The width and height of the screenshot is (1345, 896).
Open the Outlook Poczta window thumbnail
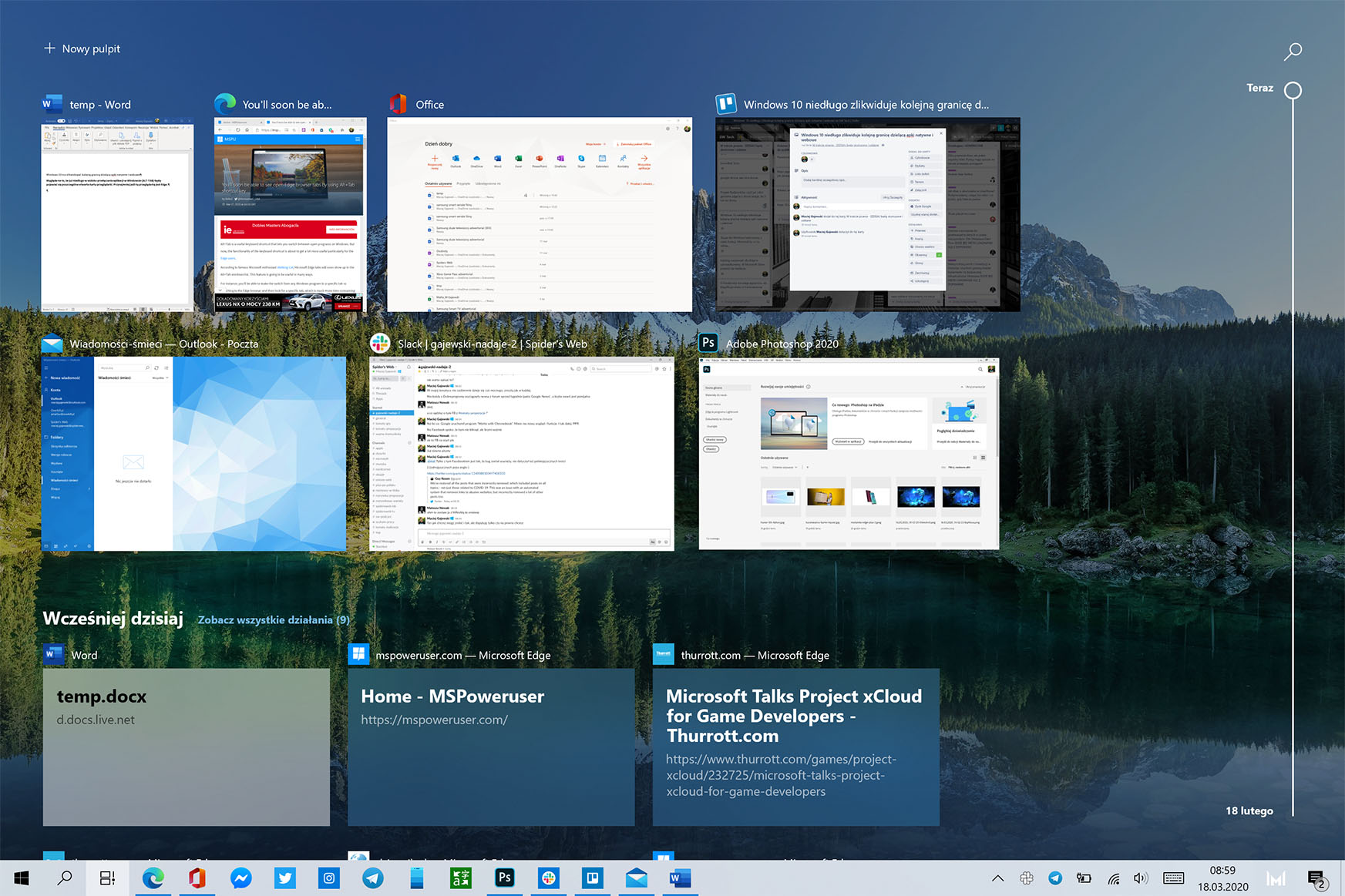click(193, 454)
